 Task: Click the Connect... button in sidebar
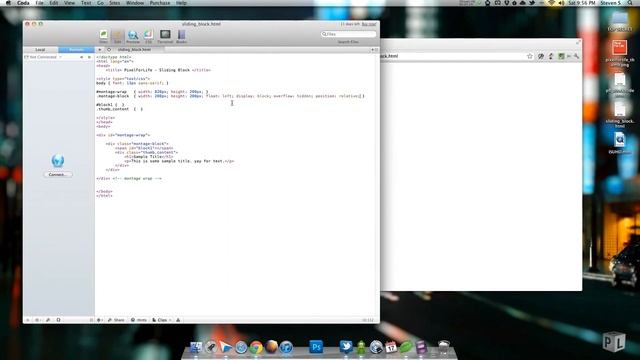click(58, 174)
